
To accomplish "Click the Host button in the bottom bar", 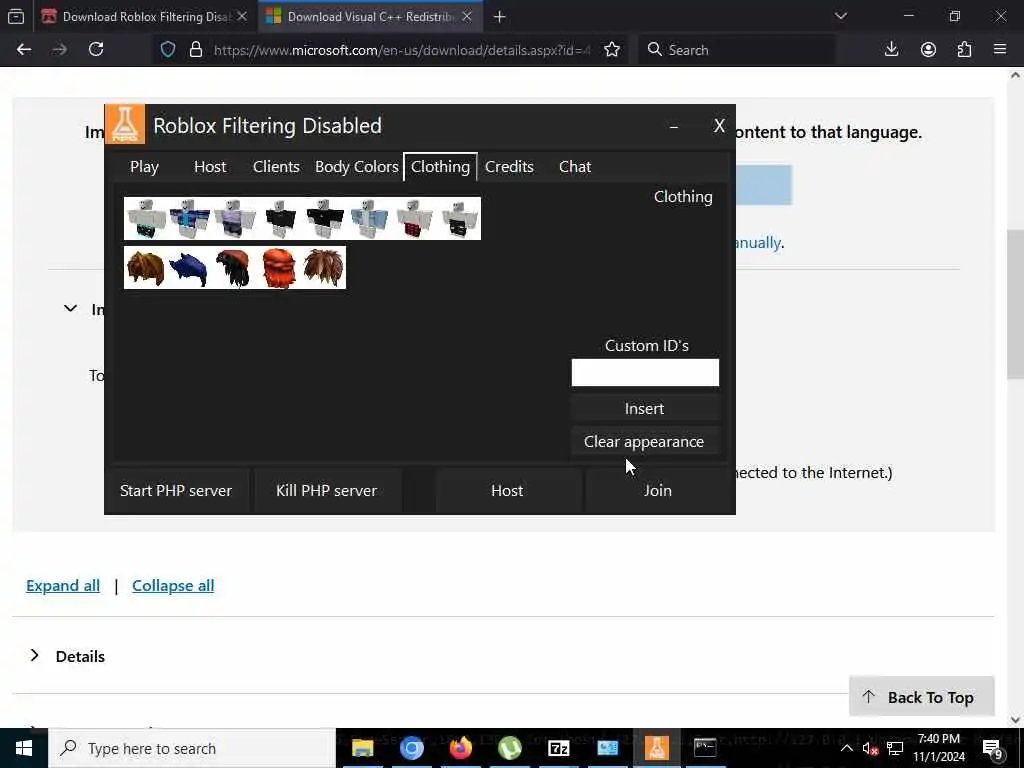I will click(507, 490).
